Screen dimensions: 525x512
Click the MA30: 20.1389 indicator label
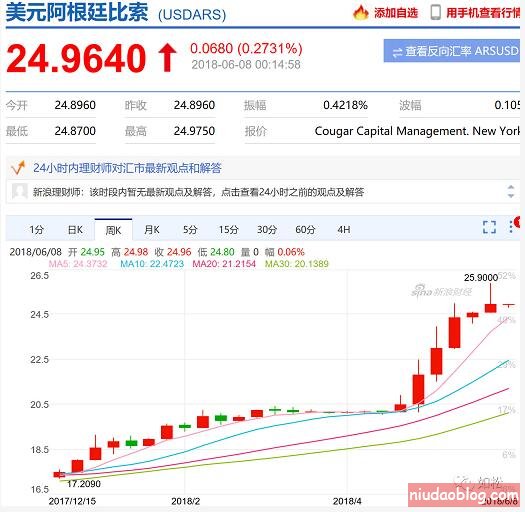coord(297,264)
